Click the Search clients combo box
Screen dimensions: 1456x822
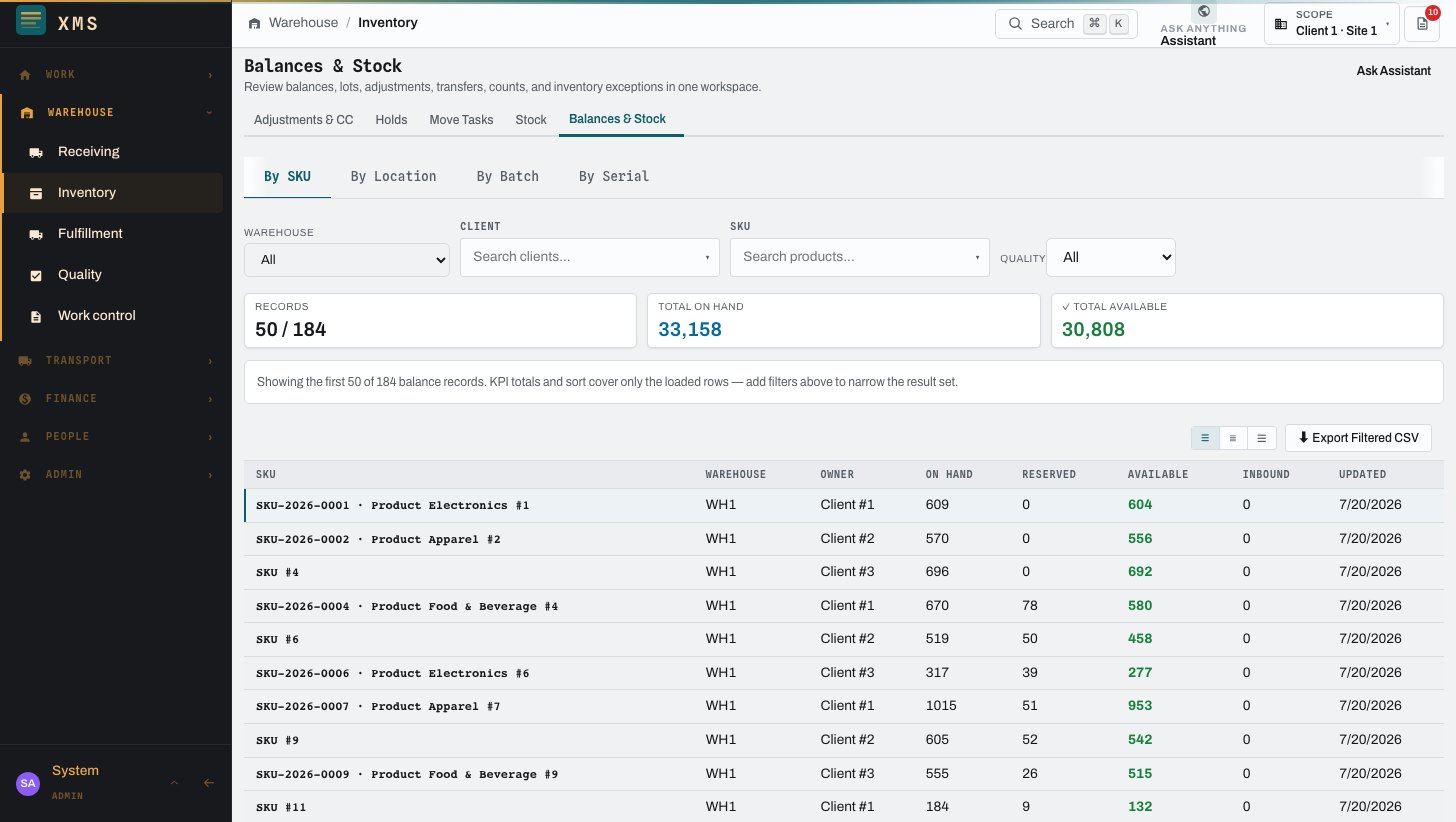point(590,257)
